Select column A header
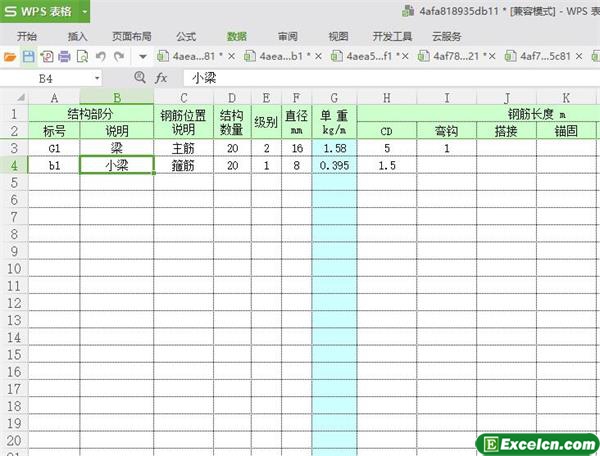 54,98
